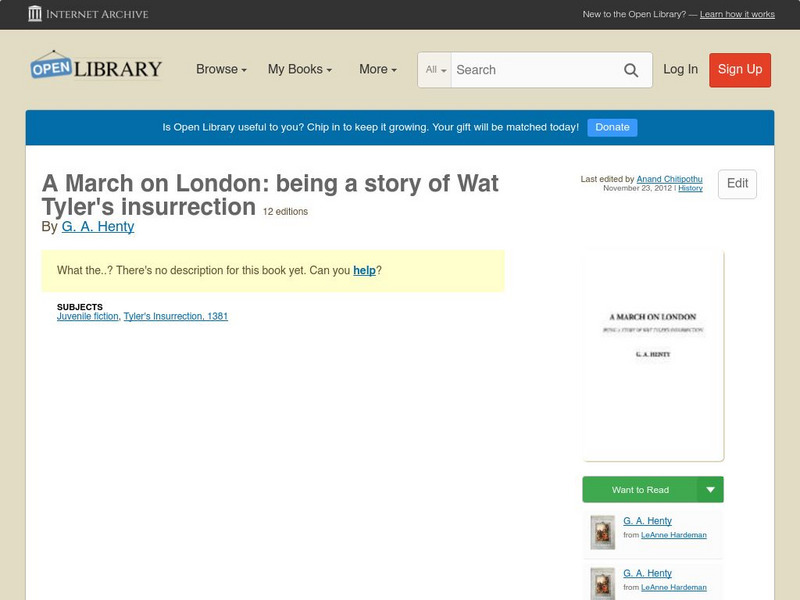Image resolution: width=800 pixels, height=600 pixels.
Task: Click the Sign Up button
Action: point(740,70)
